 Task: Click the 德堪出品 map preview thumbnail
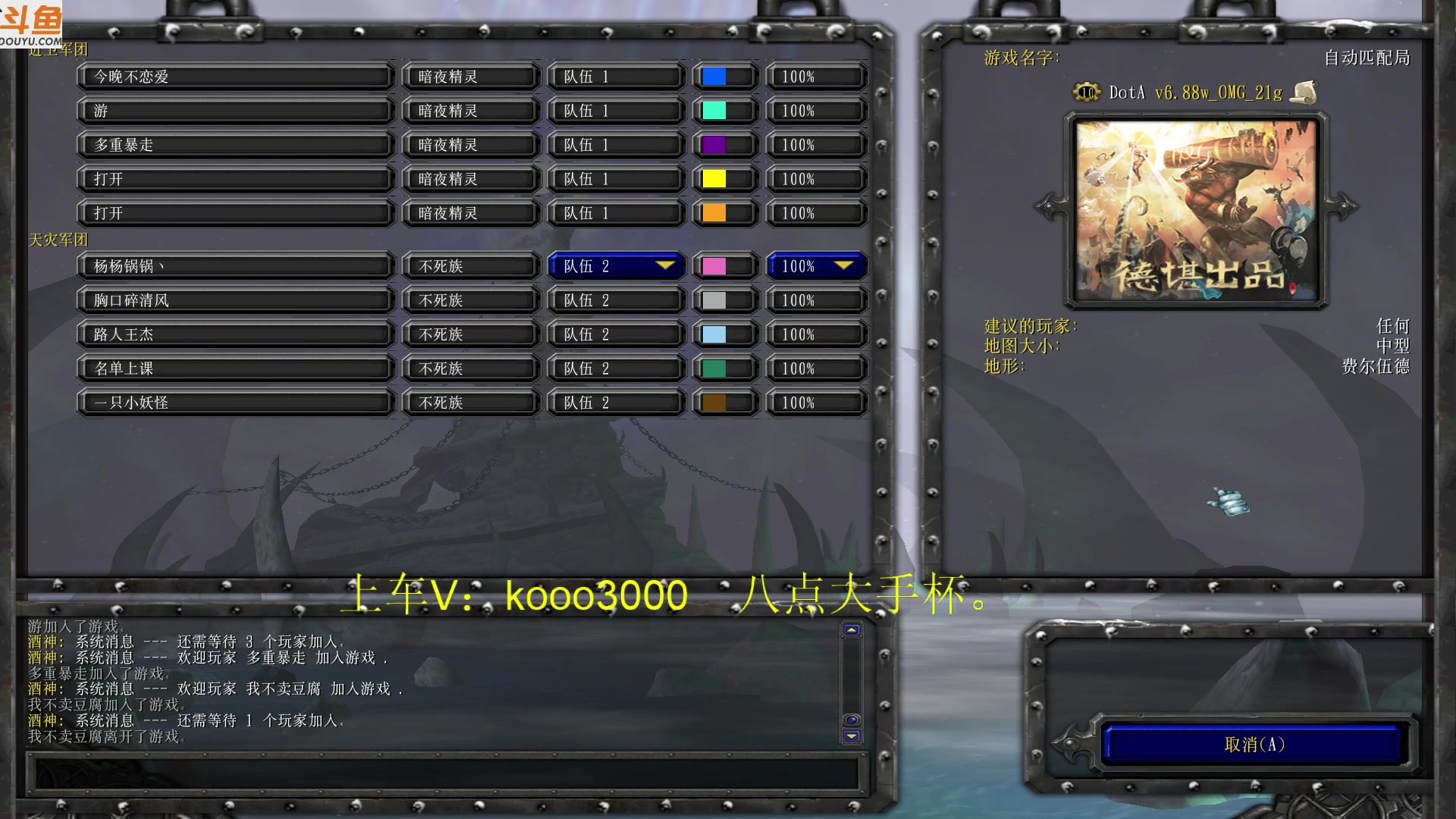tap(1196, 211)
